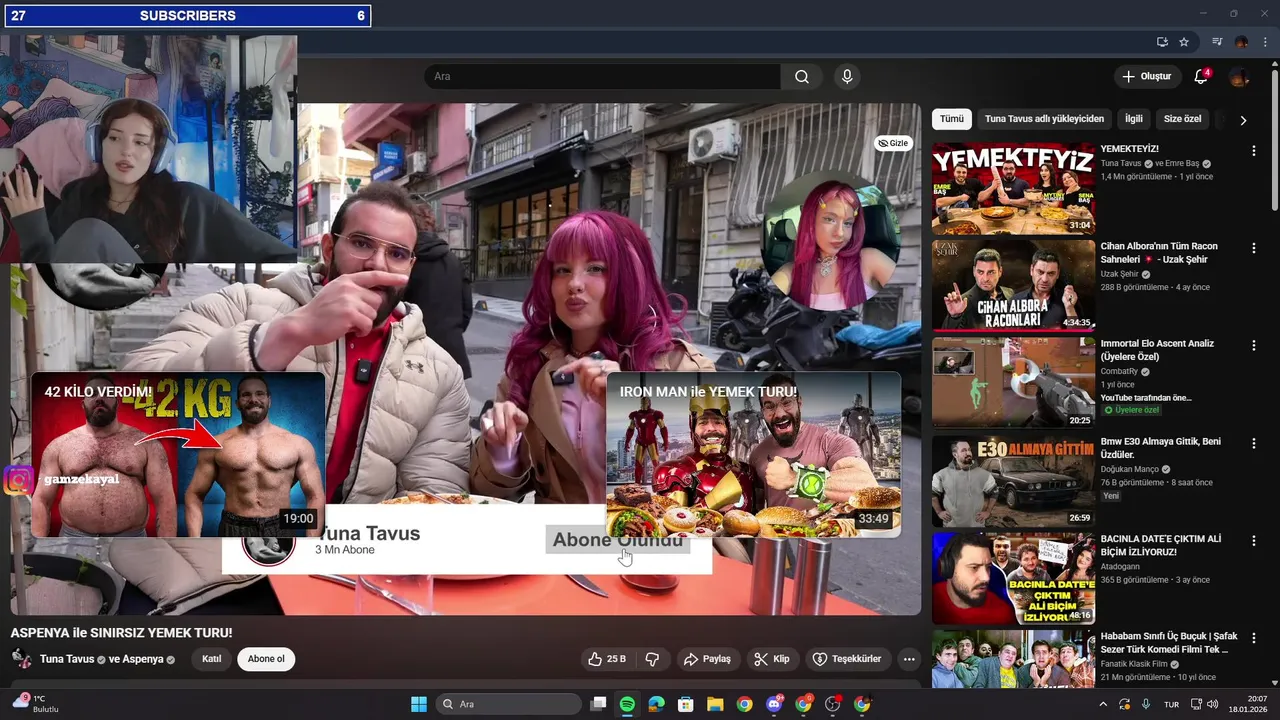This screenshot has height=720, width=1280.
Task: Open Discord from the taskbar
Action: 774,704
